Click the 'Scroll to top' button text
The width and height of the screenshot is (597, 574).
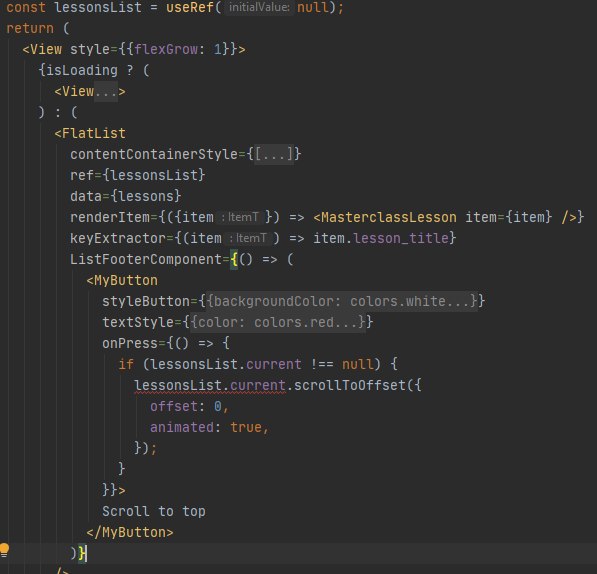[154, 511]
